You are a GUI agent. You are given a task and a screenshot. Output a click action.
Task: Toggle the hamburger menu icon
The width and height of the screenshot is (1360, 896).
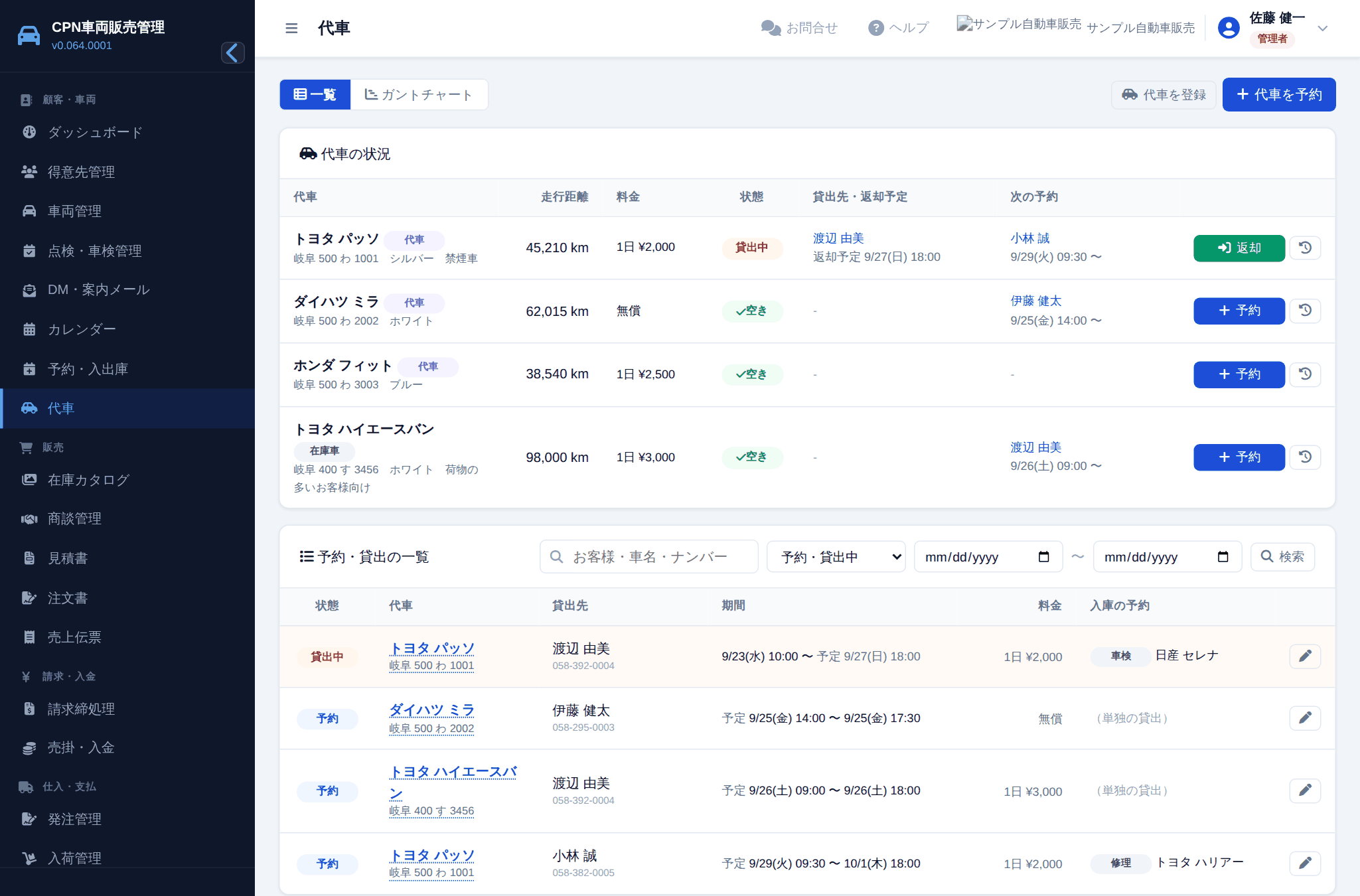pos(291,28)
